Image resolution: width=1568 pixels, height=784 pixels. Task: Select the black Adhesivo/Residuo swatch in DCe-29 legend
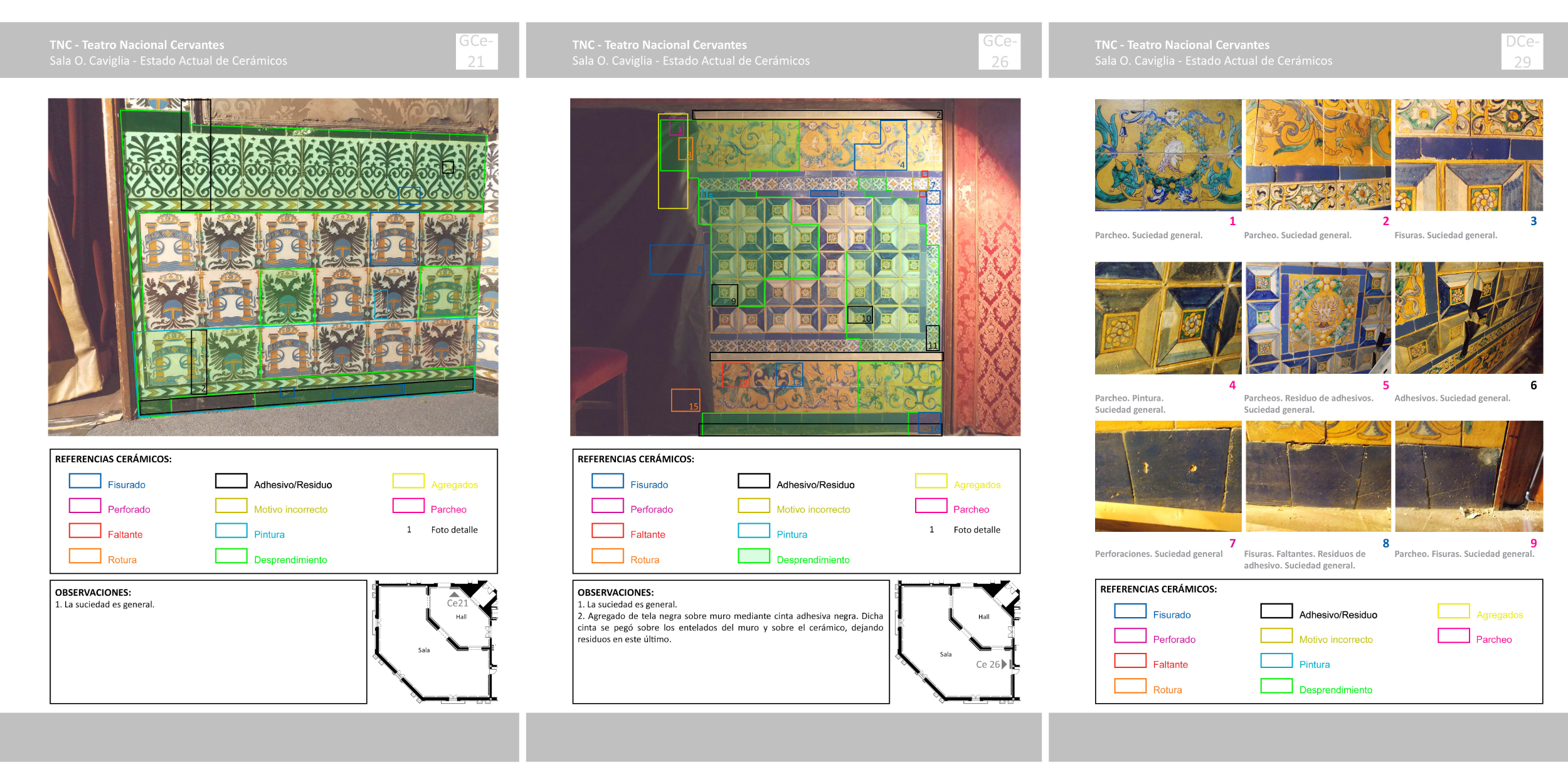pyautogui.click(x=1277, y=611)
